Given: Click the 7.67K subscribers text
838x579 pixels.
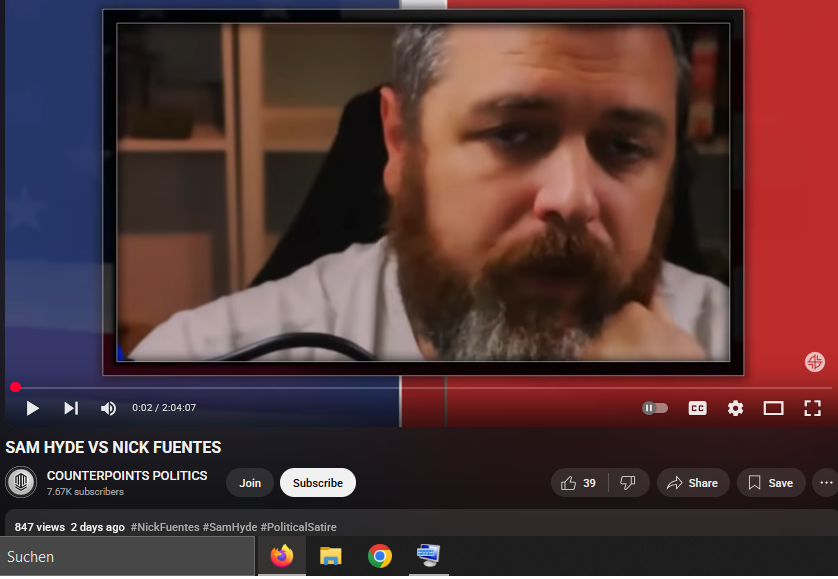Looking at the screenshot, I should tap(86, 492).
